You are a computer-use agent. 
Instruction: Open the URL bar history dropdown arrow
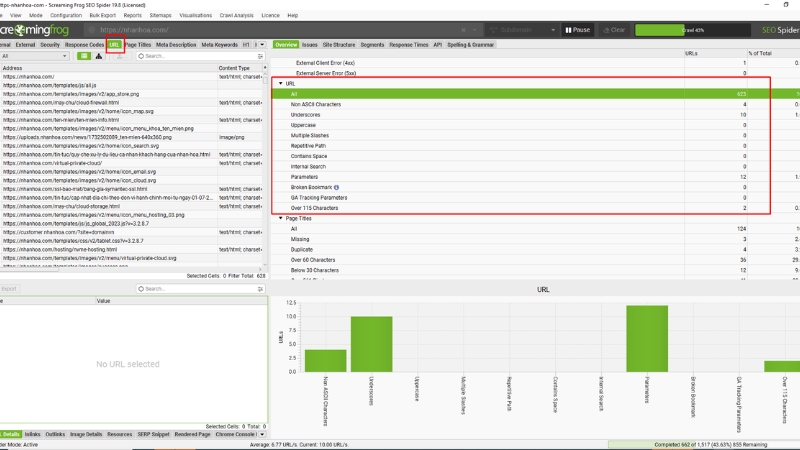pyautogui.click(x=474, y=30)
